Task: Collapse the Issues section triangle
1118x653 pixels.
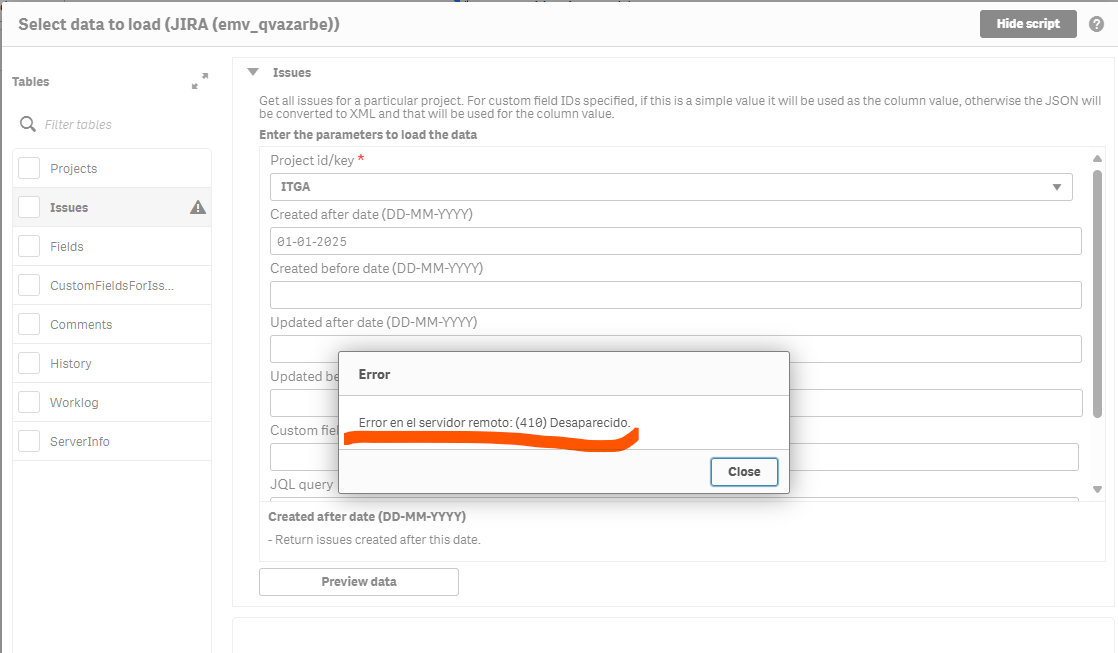Action: pyautogui.click(x=253, y=72)
